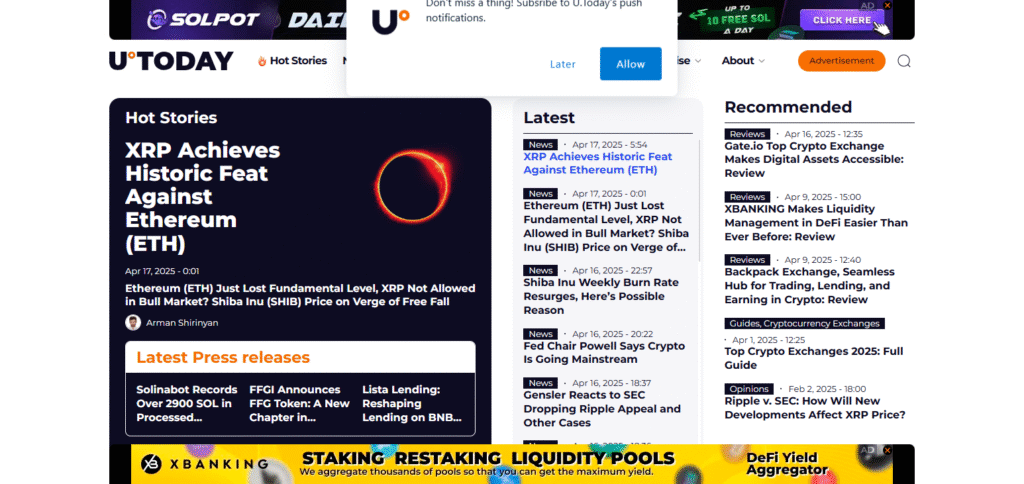Viewport: 1024px width, 484px height.
Task: Click the flame Hot Stories menu item
Action: 292,61
